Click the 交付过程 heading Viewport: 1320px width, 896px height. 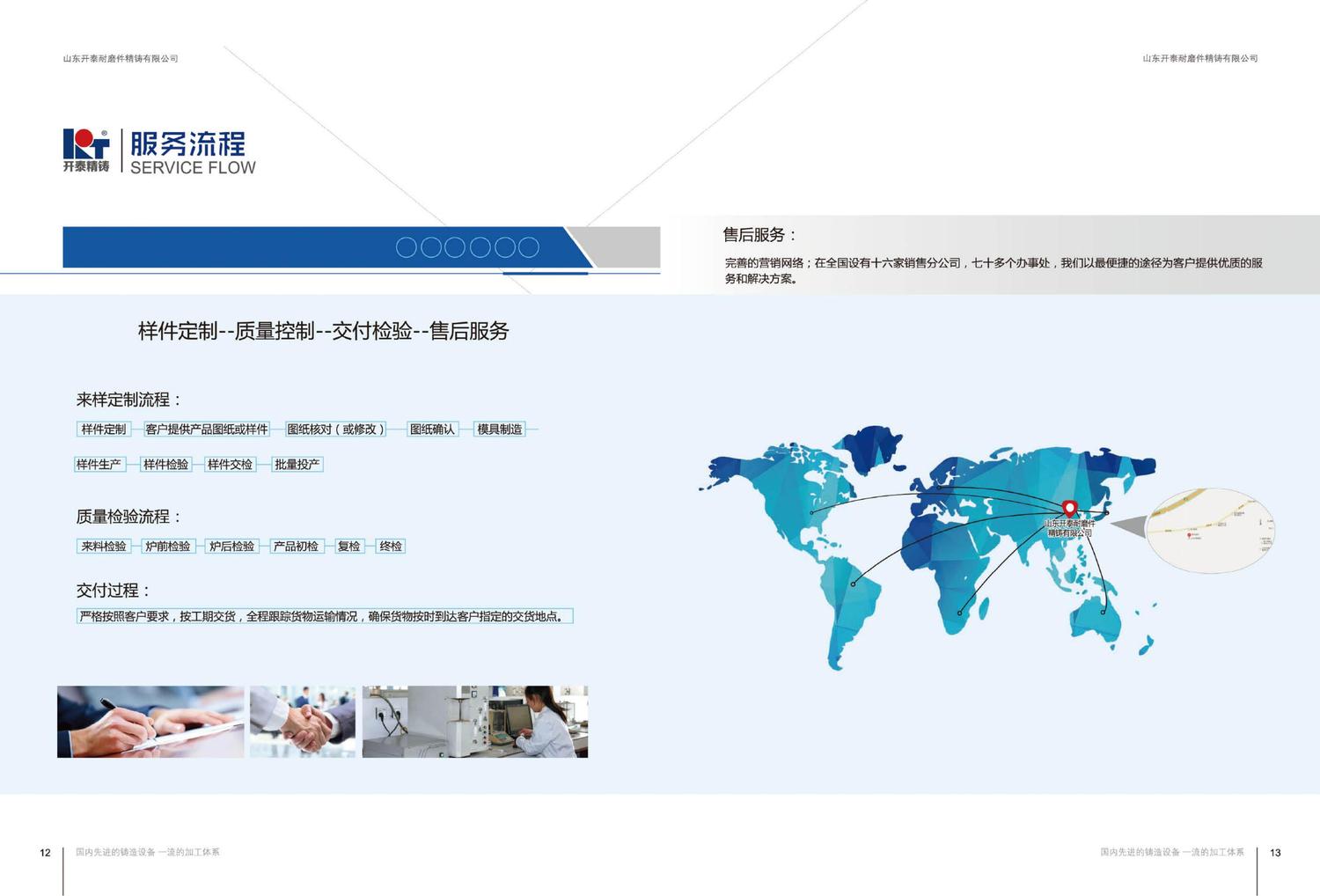pyautogui.click(x=114, y=591)
